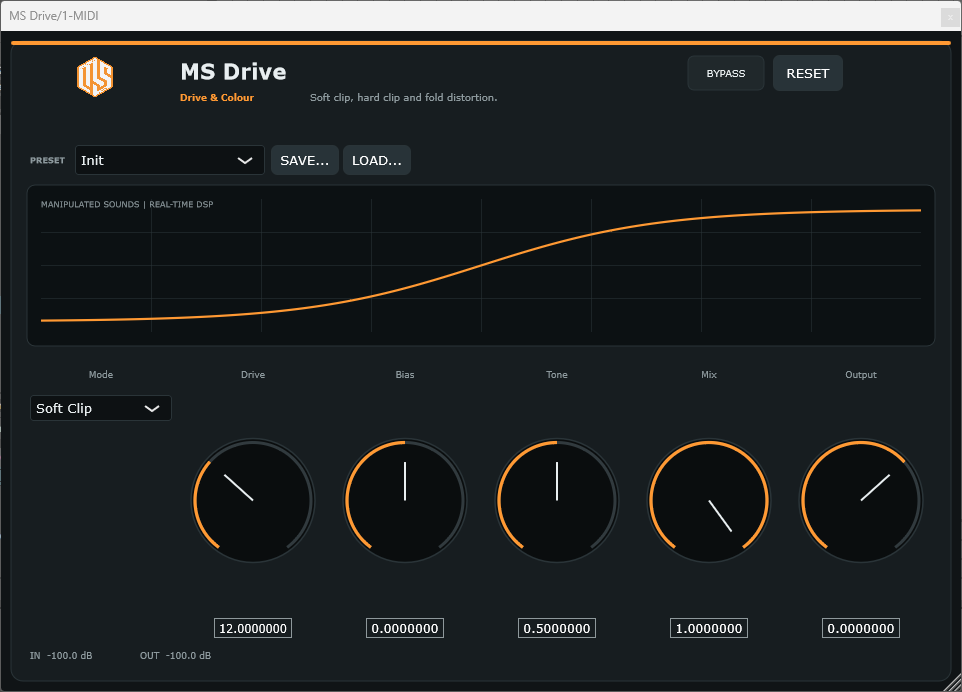Click the Tone knob
Screen dimensions: 962x692
557,501
